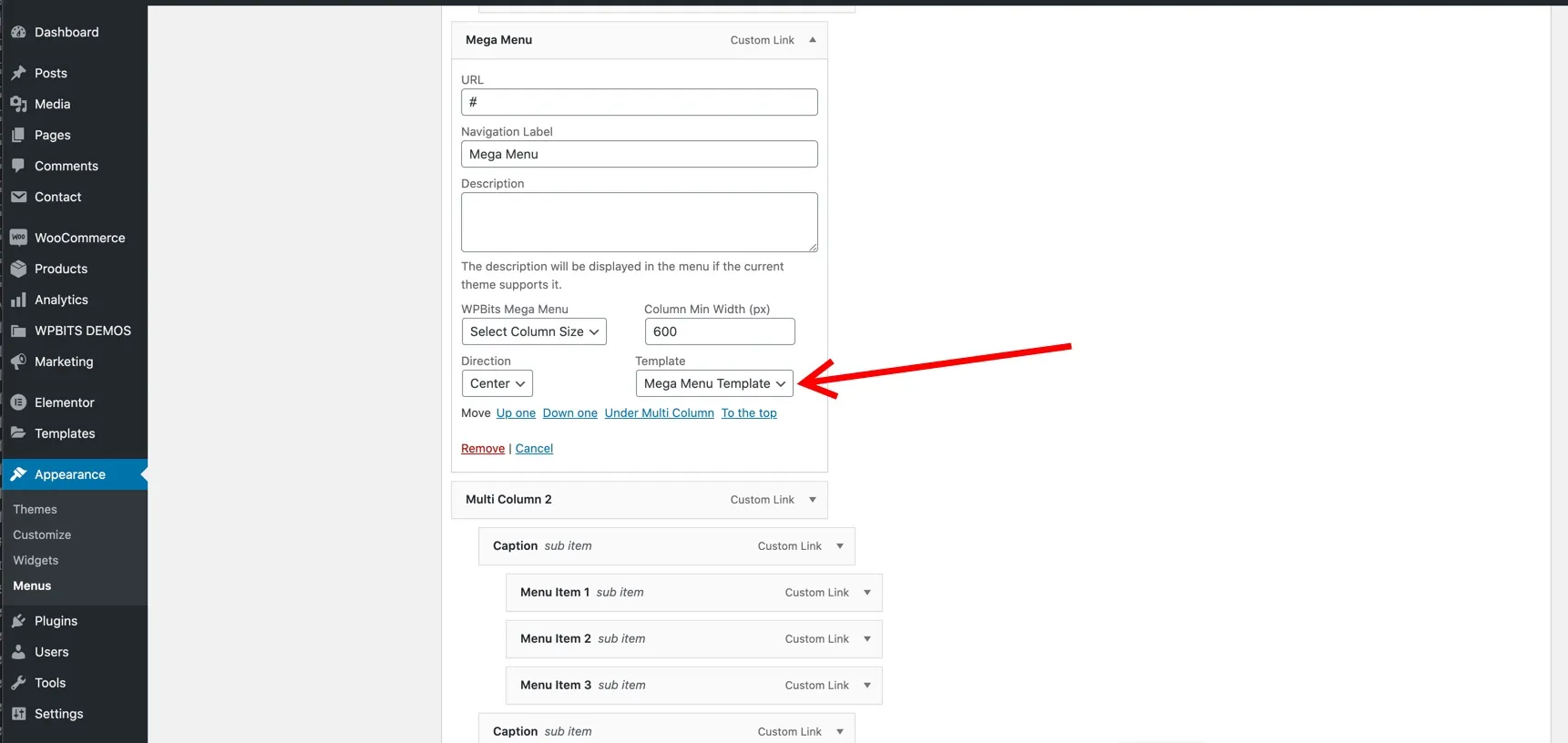Expand the second Caption sub item

tap(840, 732)
